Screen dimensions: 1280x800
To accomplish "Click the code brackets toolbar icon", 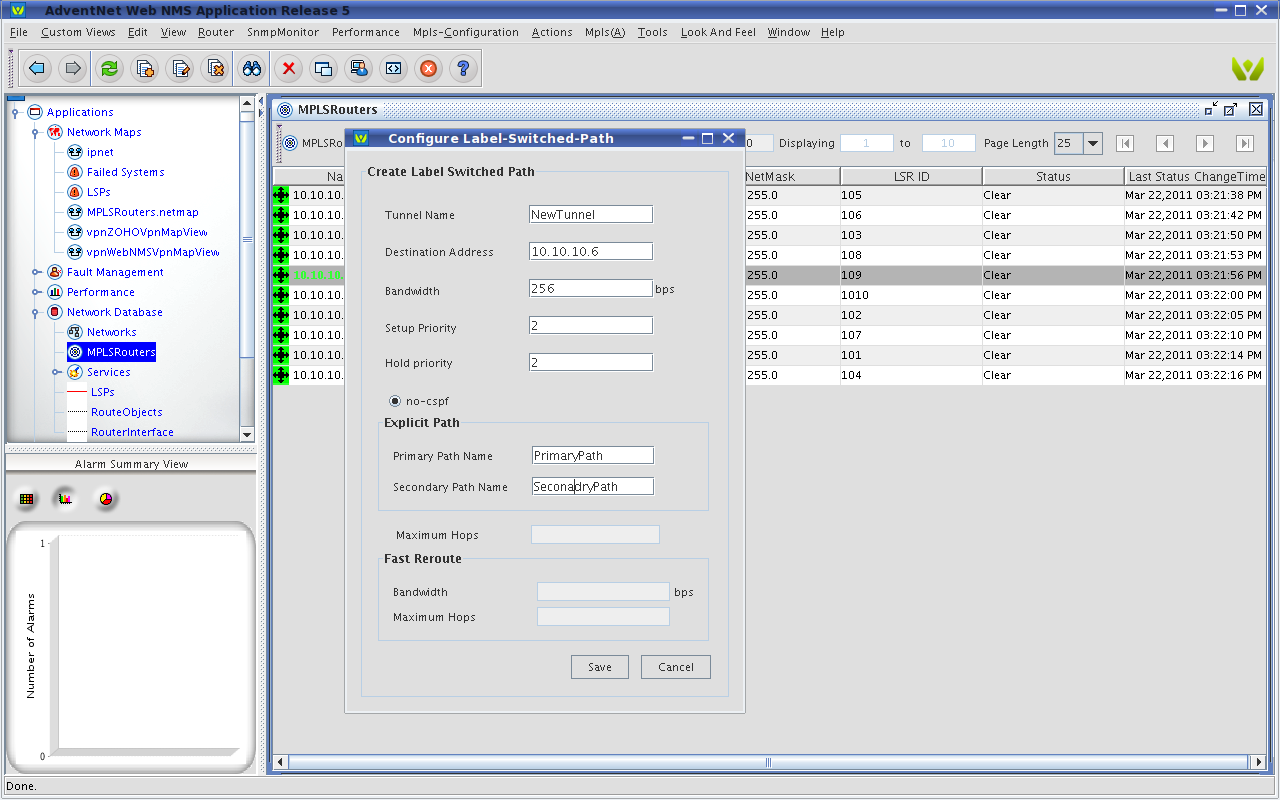I will coord(393,68).
